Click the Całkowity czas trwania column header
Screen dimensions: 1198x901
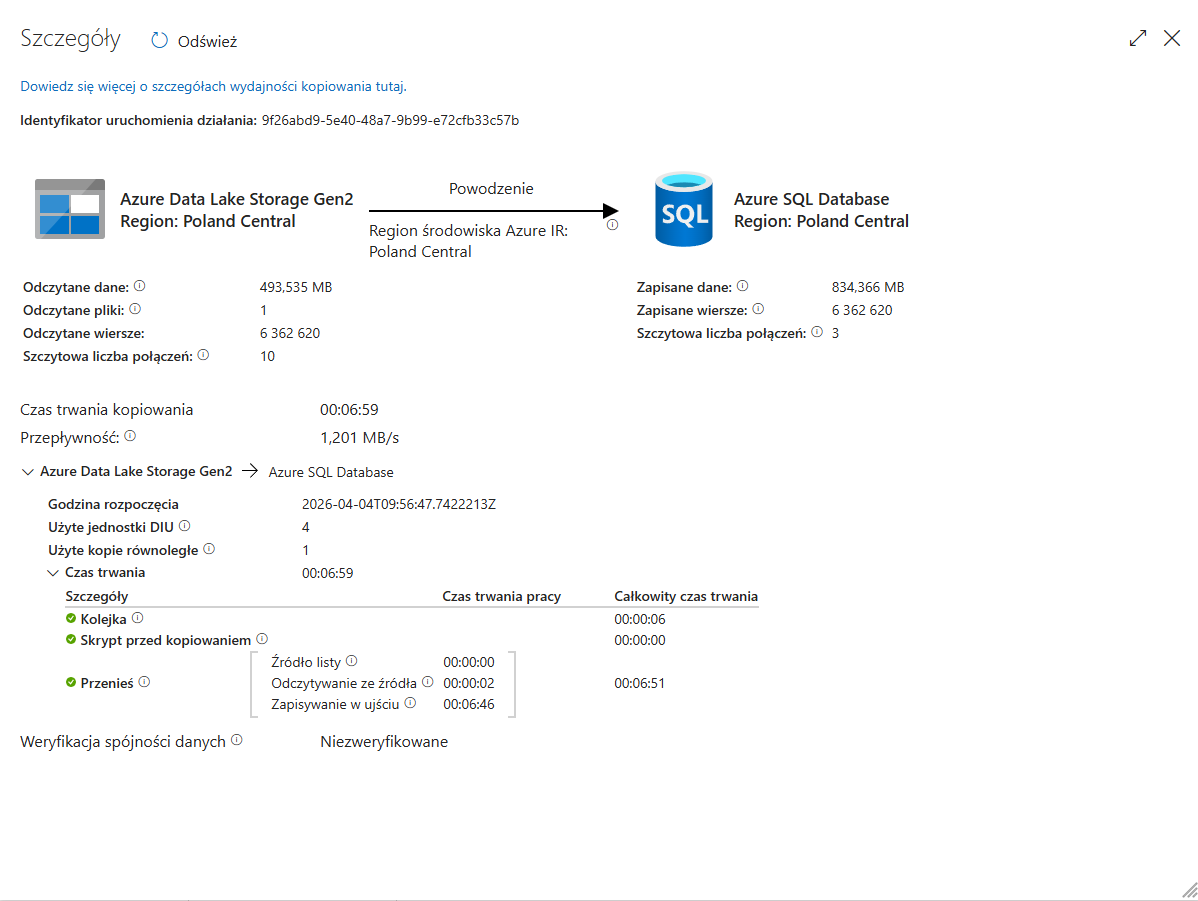click(686, 596)
